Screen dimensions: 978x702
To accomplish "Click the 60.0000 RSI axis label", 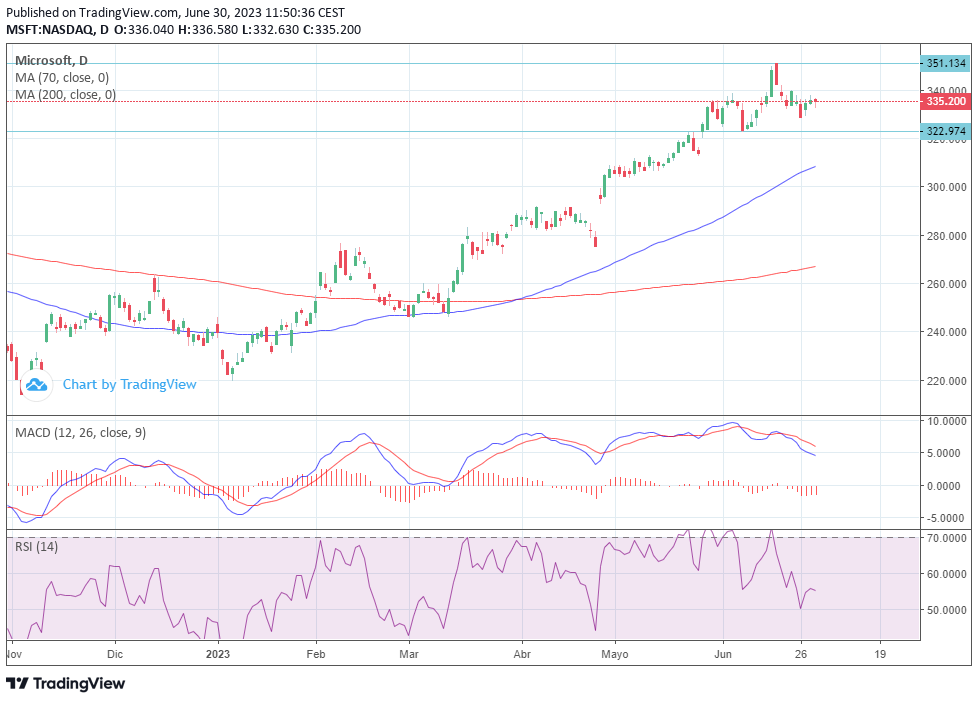I will [x=946, y=574].
